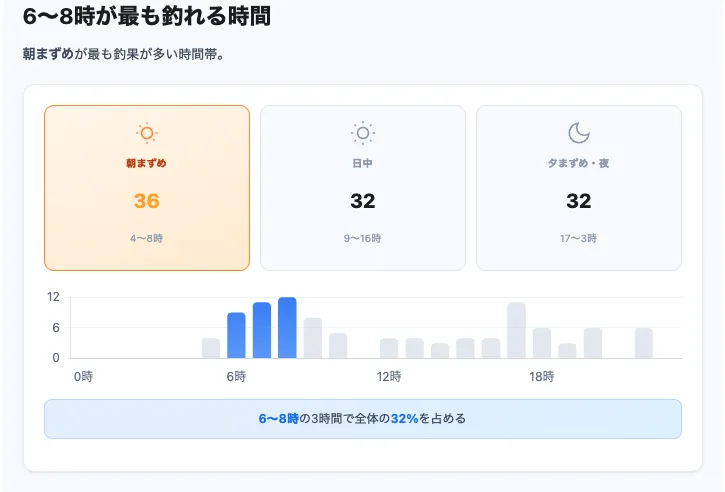Image resolution: width=725 pixels, height=492 pixels.
Task: Click the orange value 36
Action: 147,201
